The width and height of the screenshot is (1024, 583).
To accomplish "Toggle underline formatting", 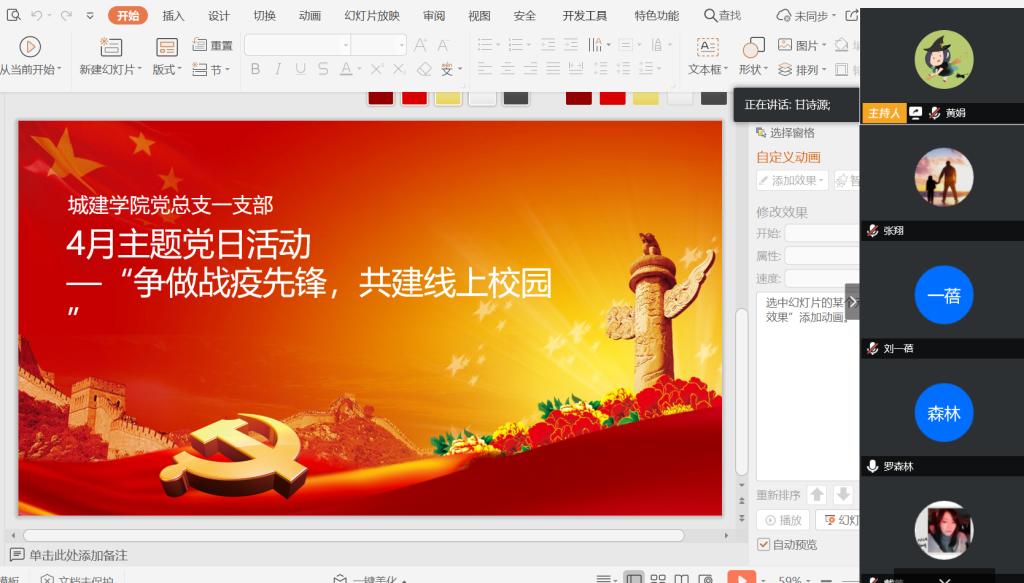I will tap(300, 69).
